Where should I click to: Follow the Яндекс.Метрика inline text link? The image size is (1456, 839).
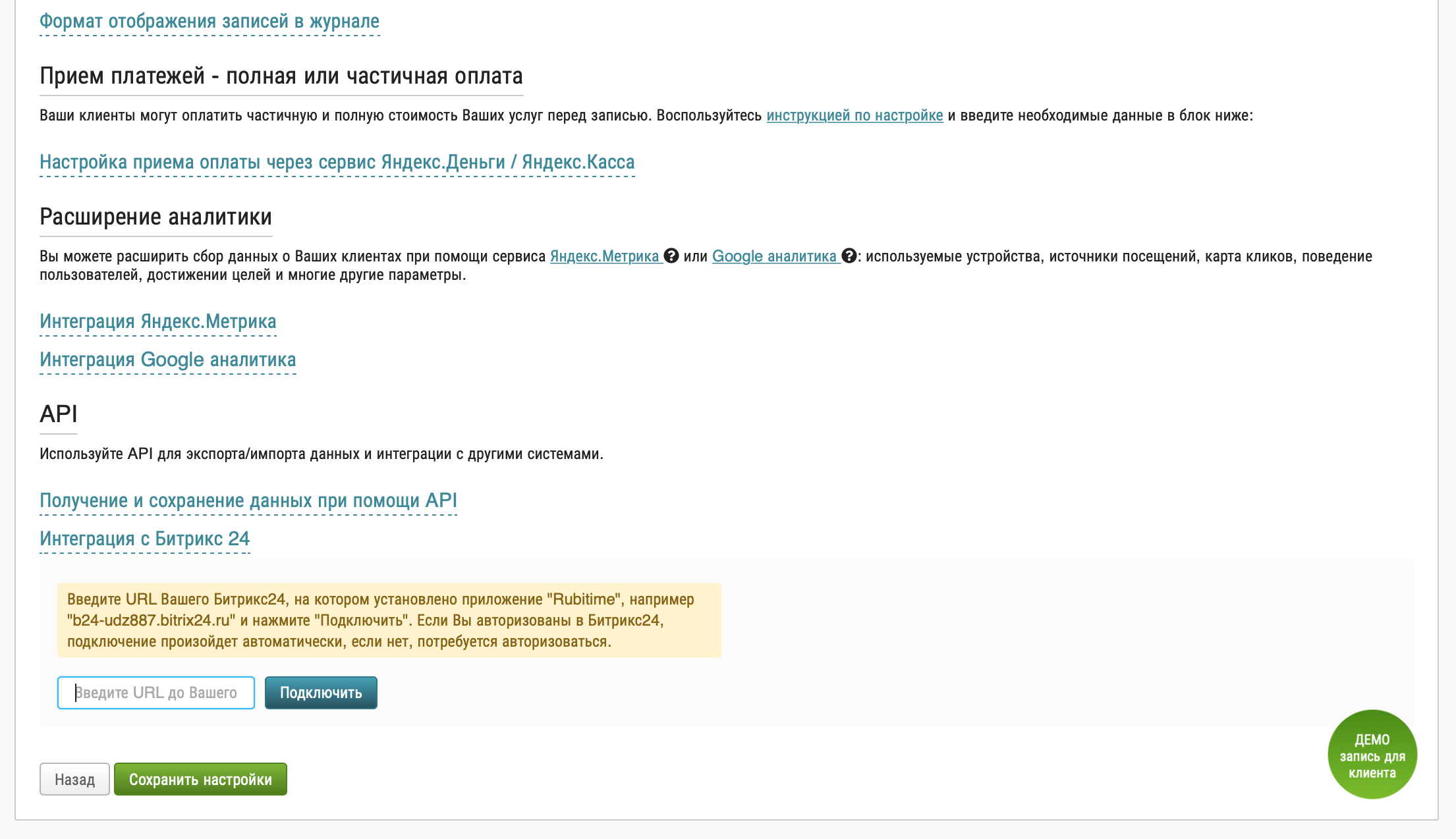[x=604, y=257]
